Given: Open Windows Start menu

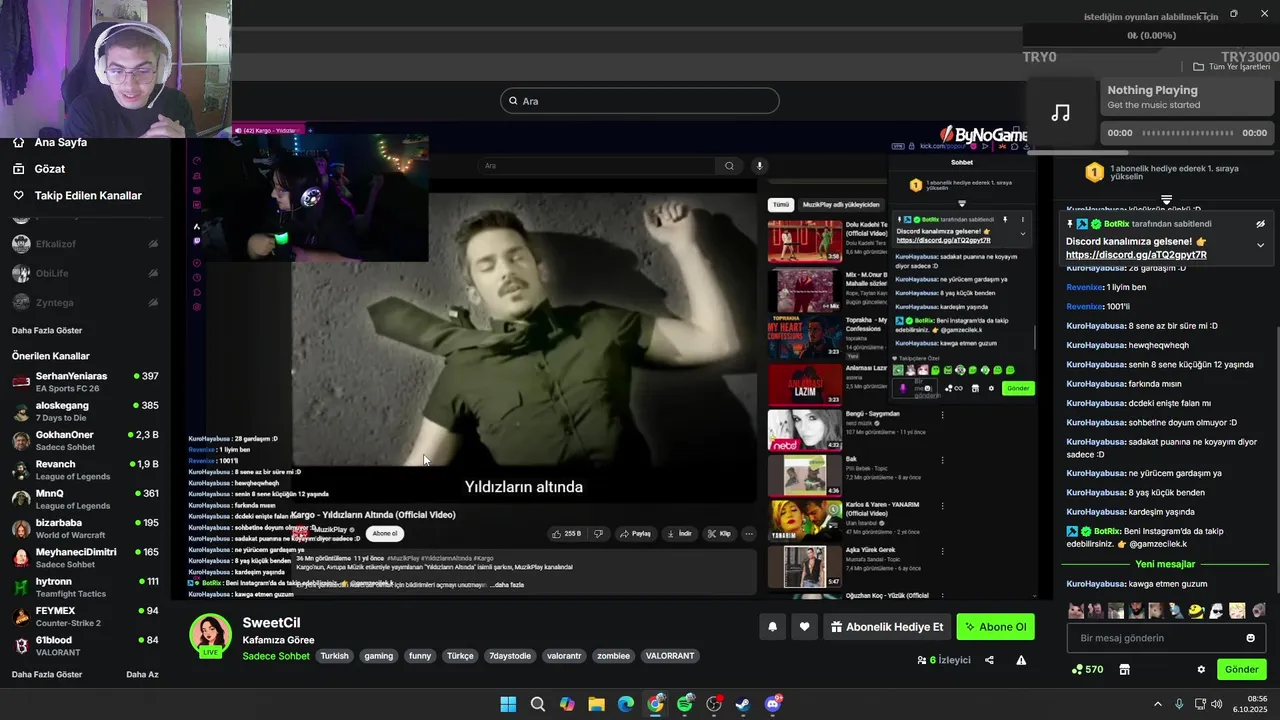Looking at the screenshot, I should point(508,704).
